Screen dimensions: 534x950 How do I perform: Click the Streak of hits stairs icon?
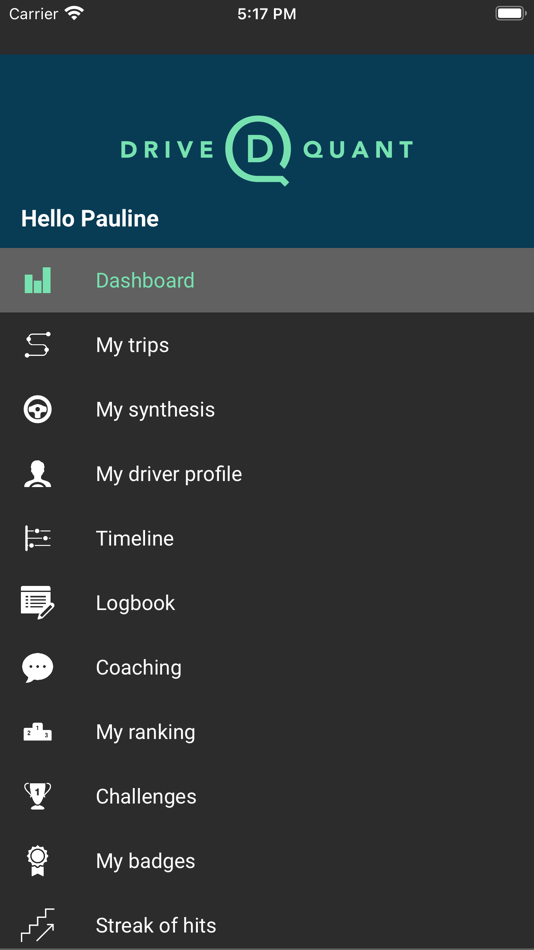point(38,925)
